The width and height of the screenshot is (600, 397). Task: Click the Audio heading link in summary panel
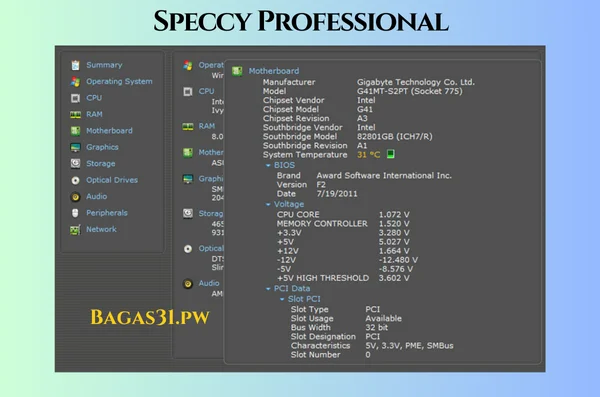[x=209, y=283]
